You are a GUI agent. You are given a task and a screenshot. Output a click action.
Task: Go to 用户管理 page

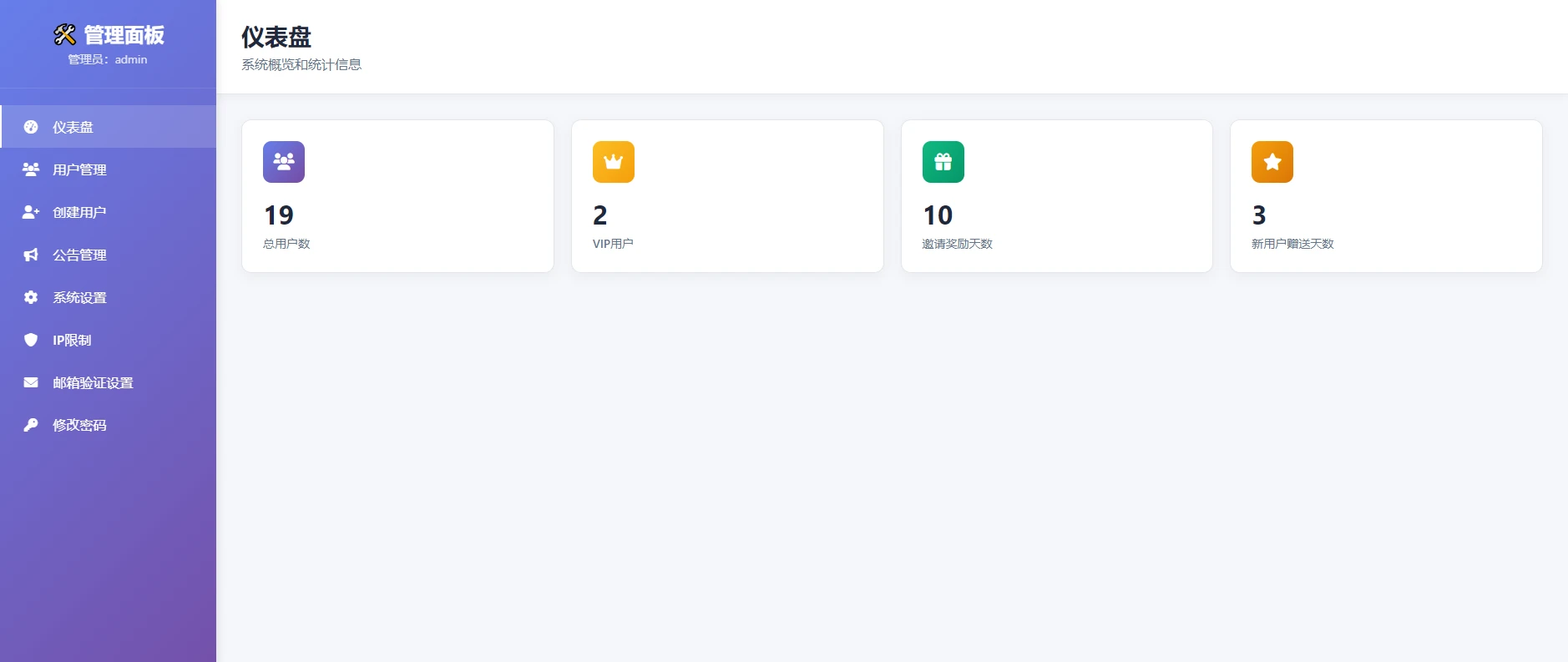[80, 169]
